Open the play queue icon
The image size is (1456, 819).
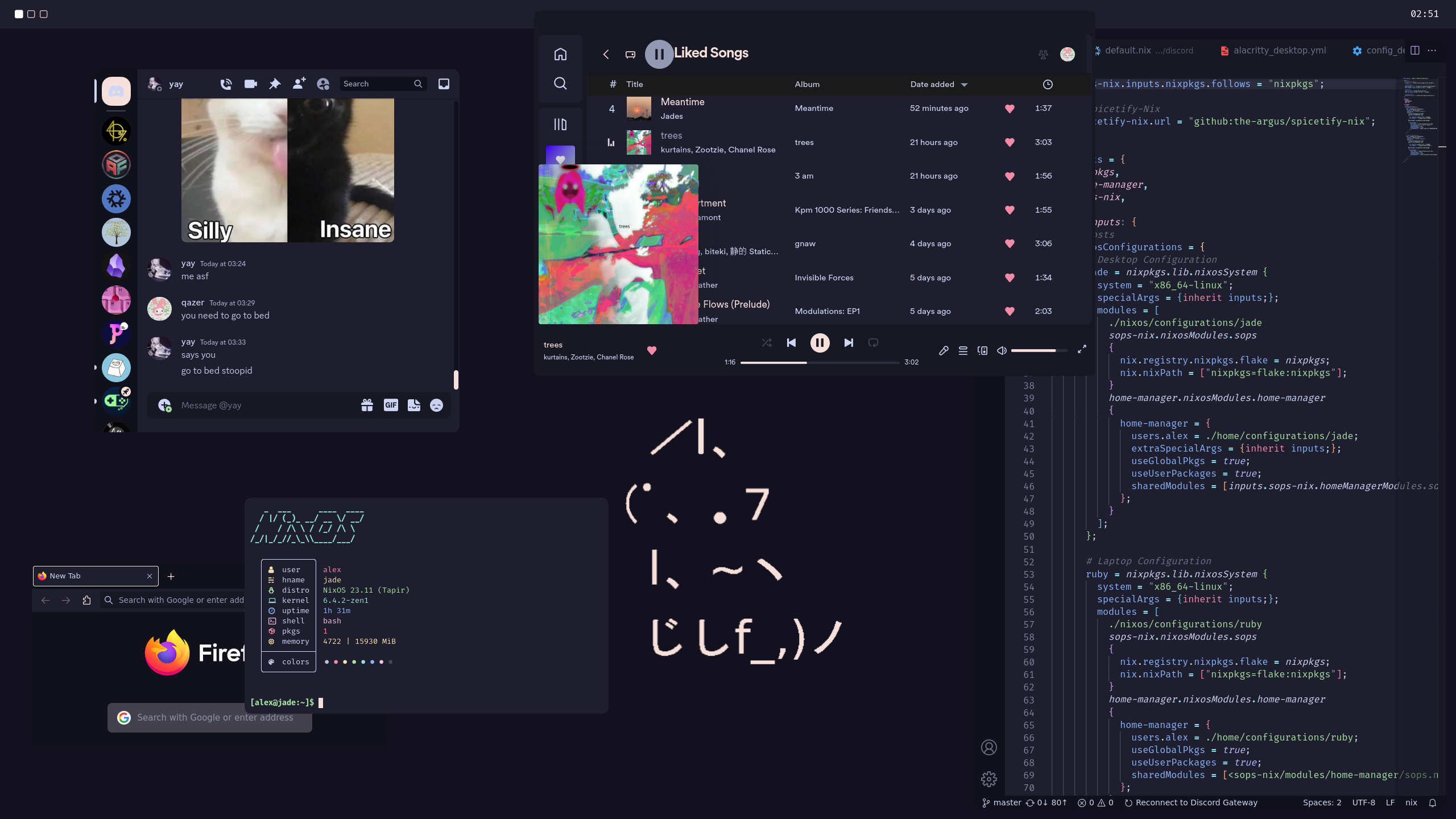pyautogui.click(x=963, y=350)
